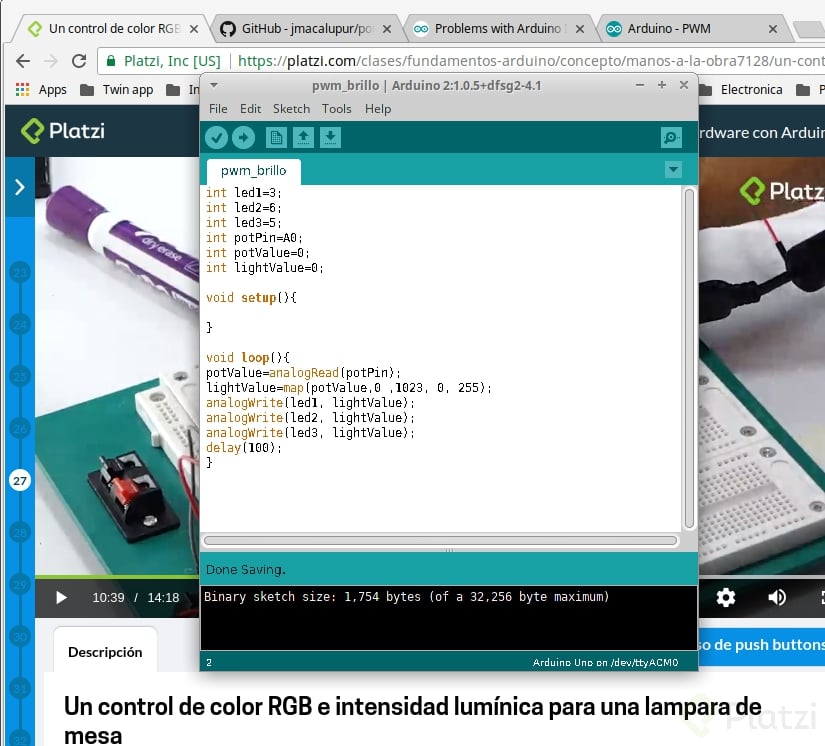View Platzi site security lock info
The width and height of the screenshot is (825, 746).
(111, 61)
